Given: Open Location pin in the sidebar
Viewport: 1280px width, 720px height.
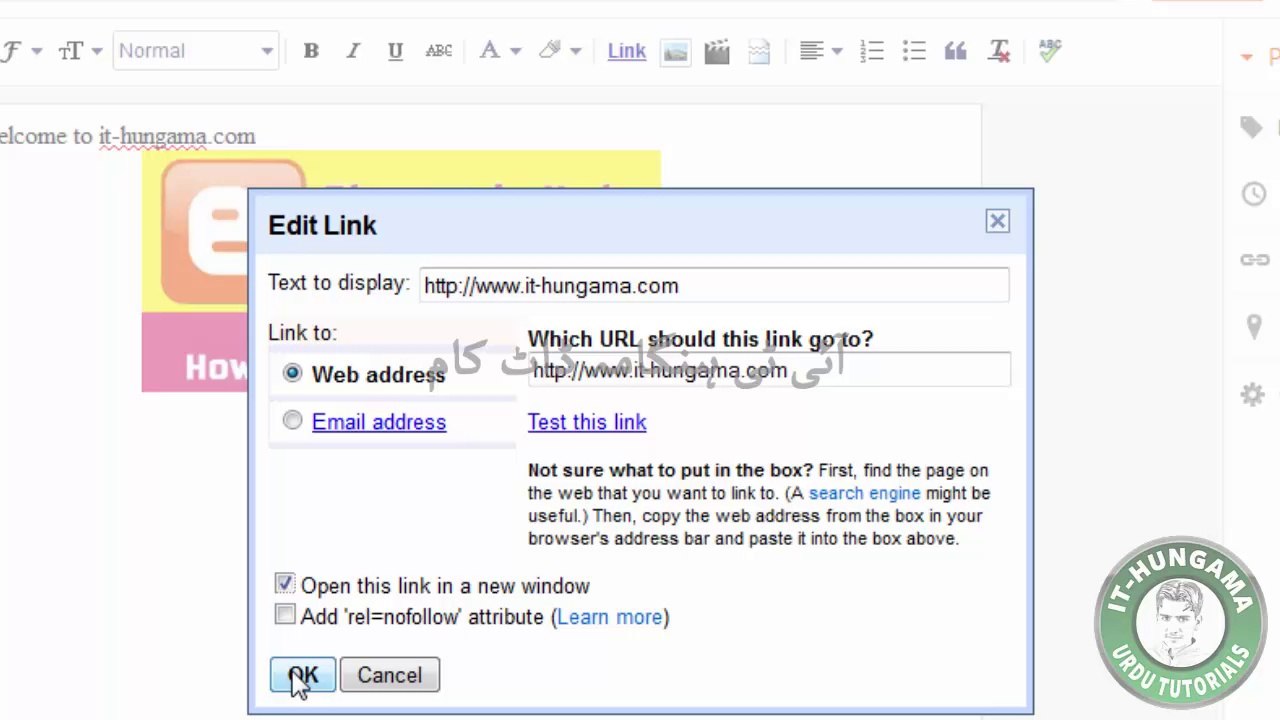Looking at the screenshot, I should pyautogui.click(x=1254, y=327).
